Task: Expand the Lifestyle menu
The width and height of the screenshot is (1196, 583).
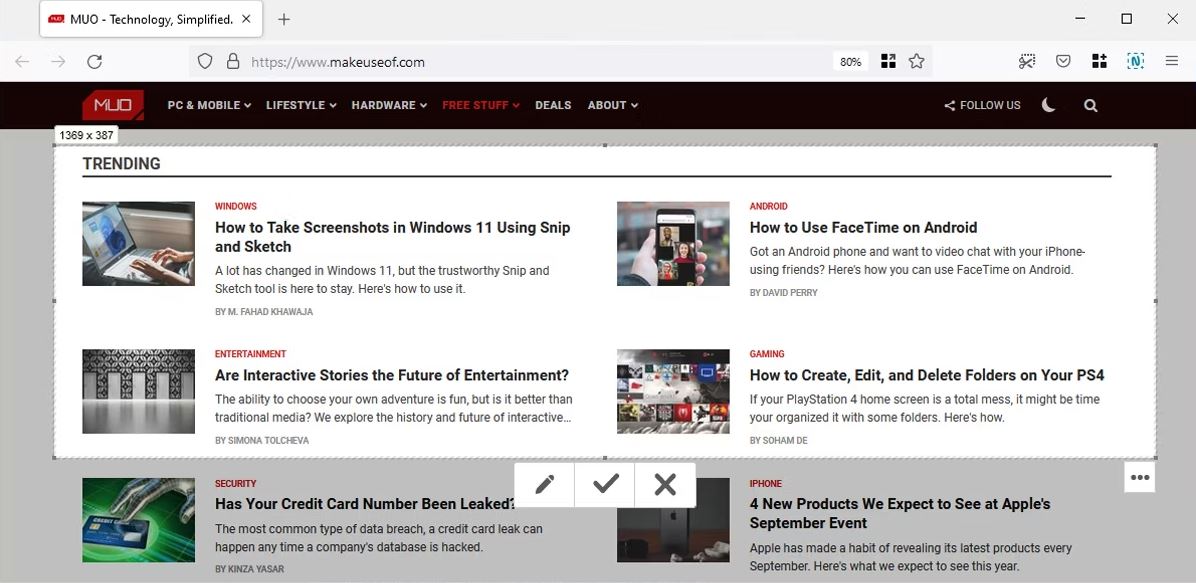Action: (301, 105)
